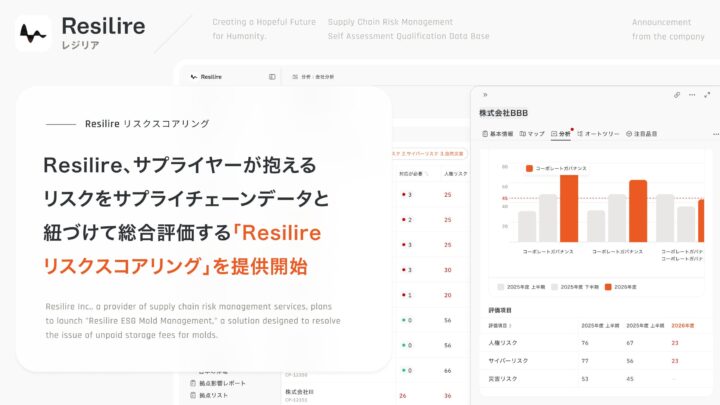Screen dimensions: 720x405
Task: Click the 人権リスク column header in the list
Action: [456, 174]
